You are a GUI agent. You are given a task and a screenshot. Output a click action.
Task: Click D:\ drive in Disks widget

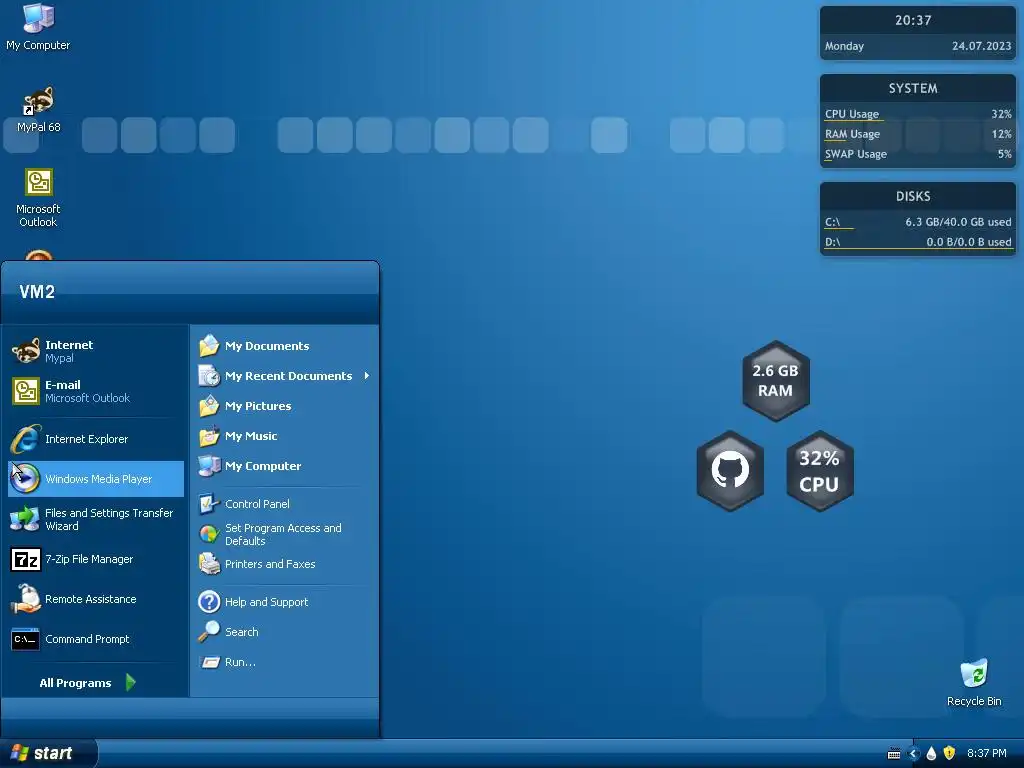tap(918, 242)
